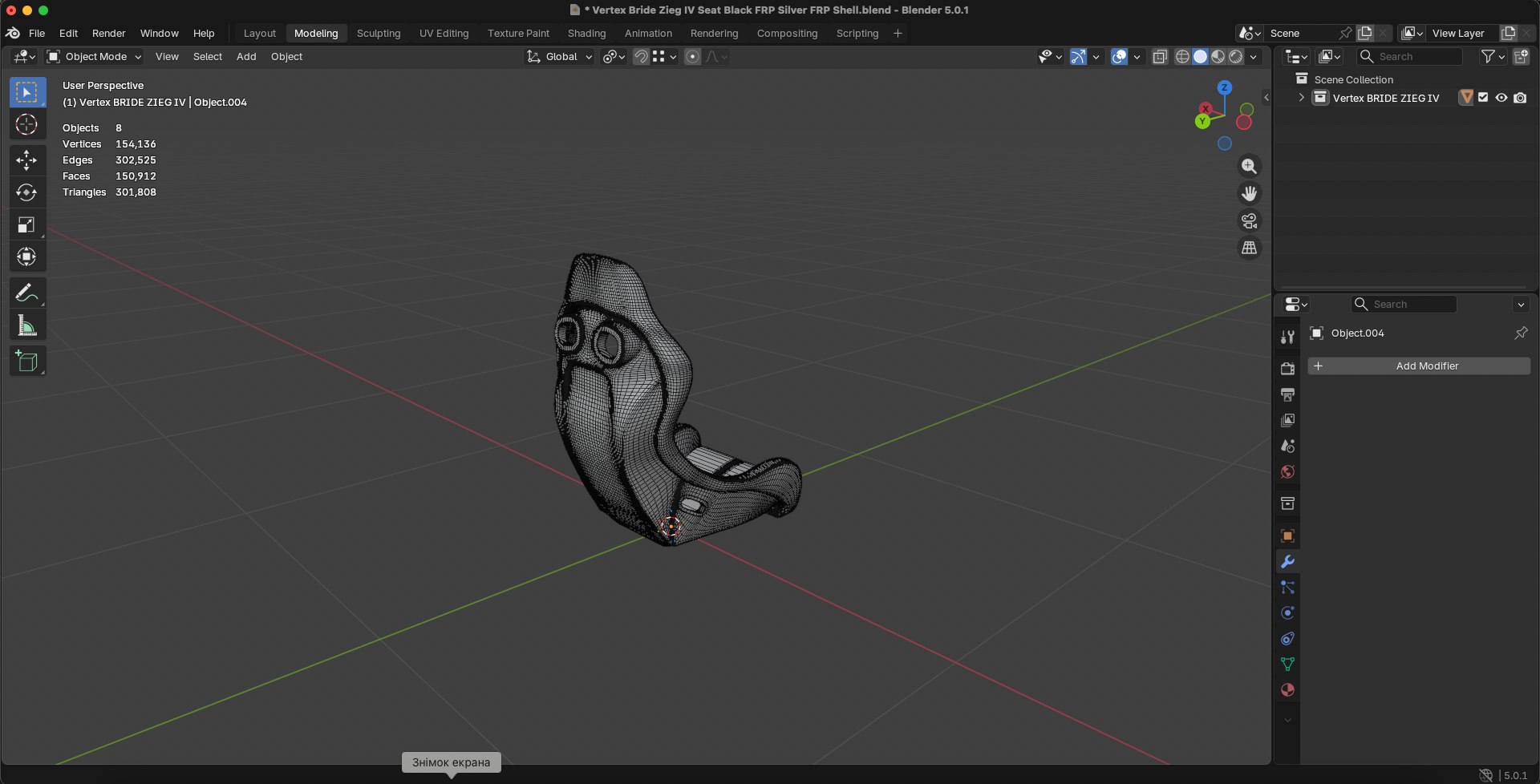The width and height of the screenshot is (1540, 784).
Task: Open the Global transform orientation dropdown
Action: pyautogui.click(x=559, y=57)
